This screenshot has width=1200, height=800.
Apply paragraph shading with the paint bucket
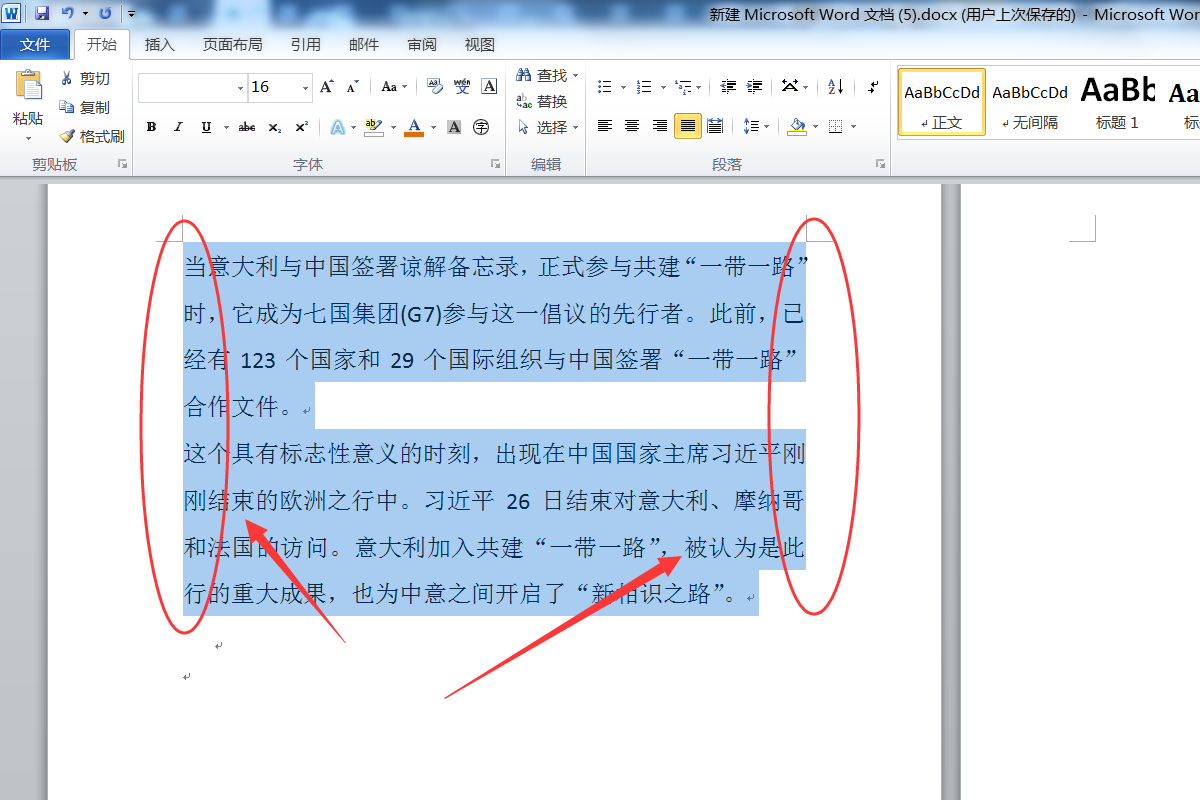pos(797,126)
